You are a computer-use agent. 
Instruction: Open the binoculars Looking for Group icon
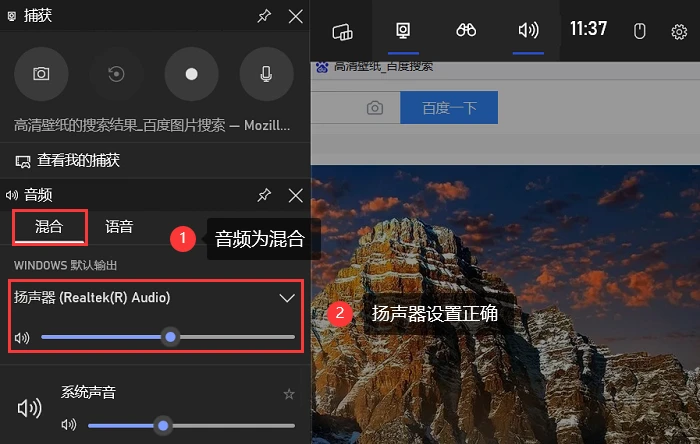click(466, 30)
